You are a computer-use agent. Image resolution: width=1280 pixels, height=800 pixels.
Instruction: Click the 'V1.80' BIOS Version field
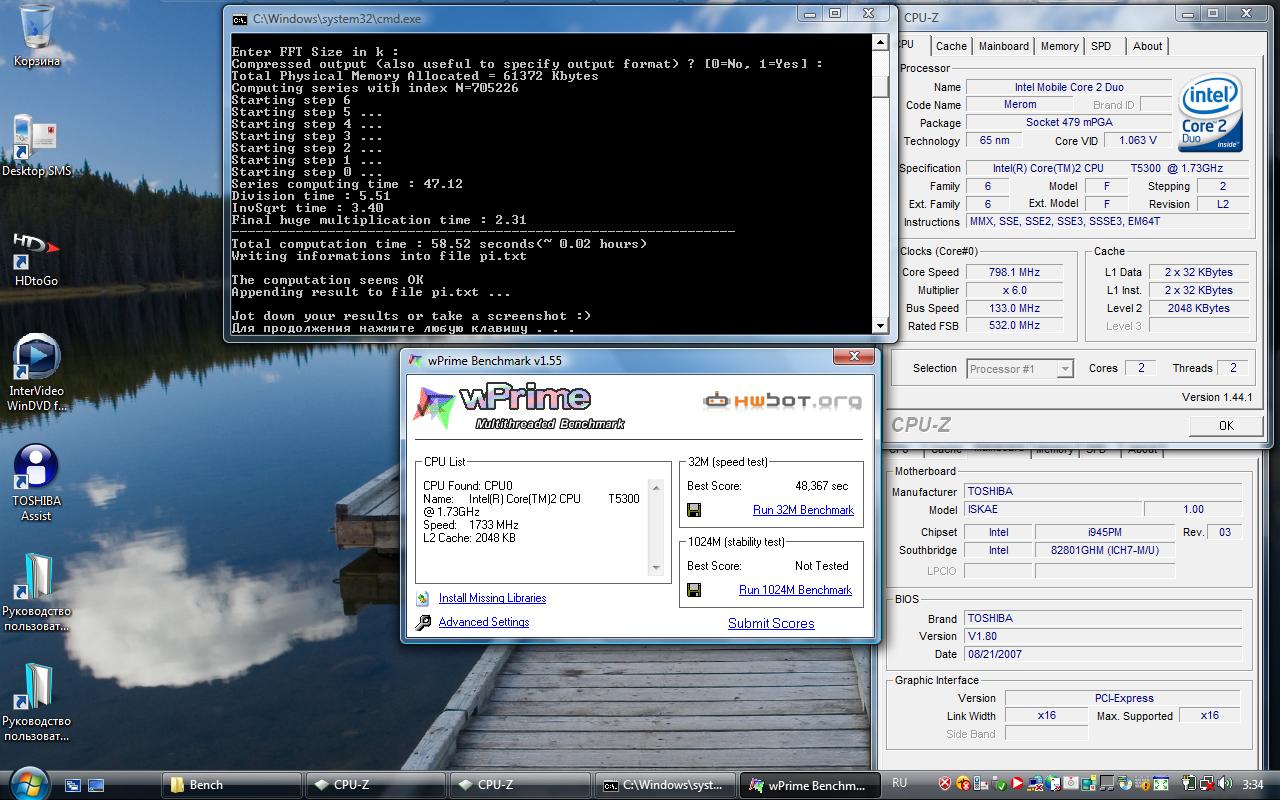pos(1104,636)
